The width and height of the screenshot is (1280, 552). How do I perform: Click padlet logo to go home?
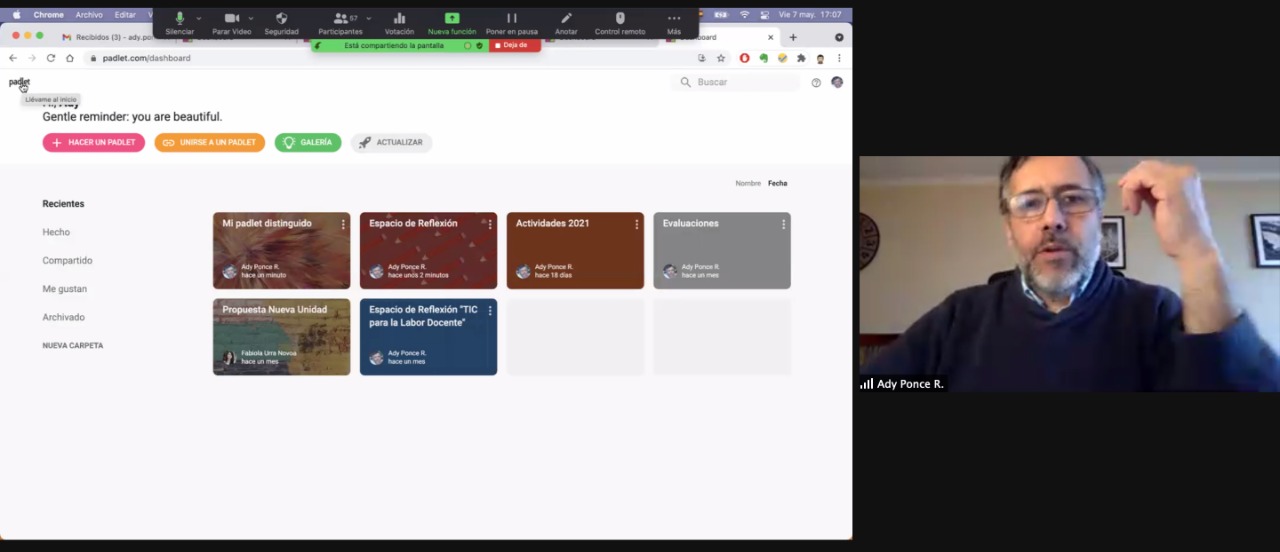point(19,82)
